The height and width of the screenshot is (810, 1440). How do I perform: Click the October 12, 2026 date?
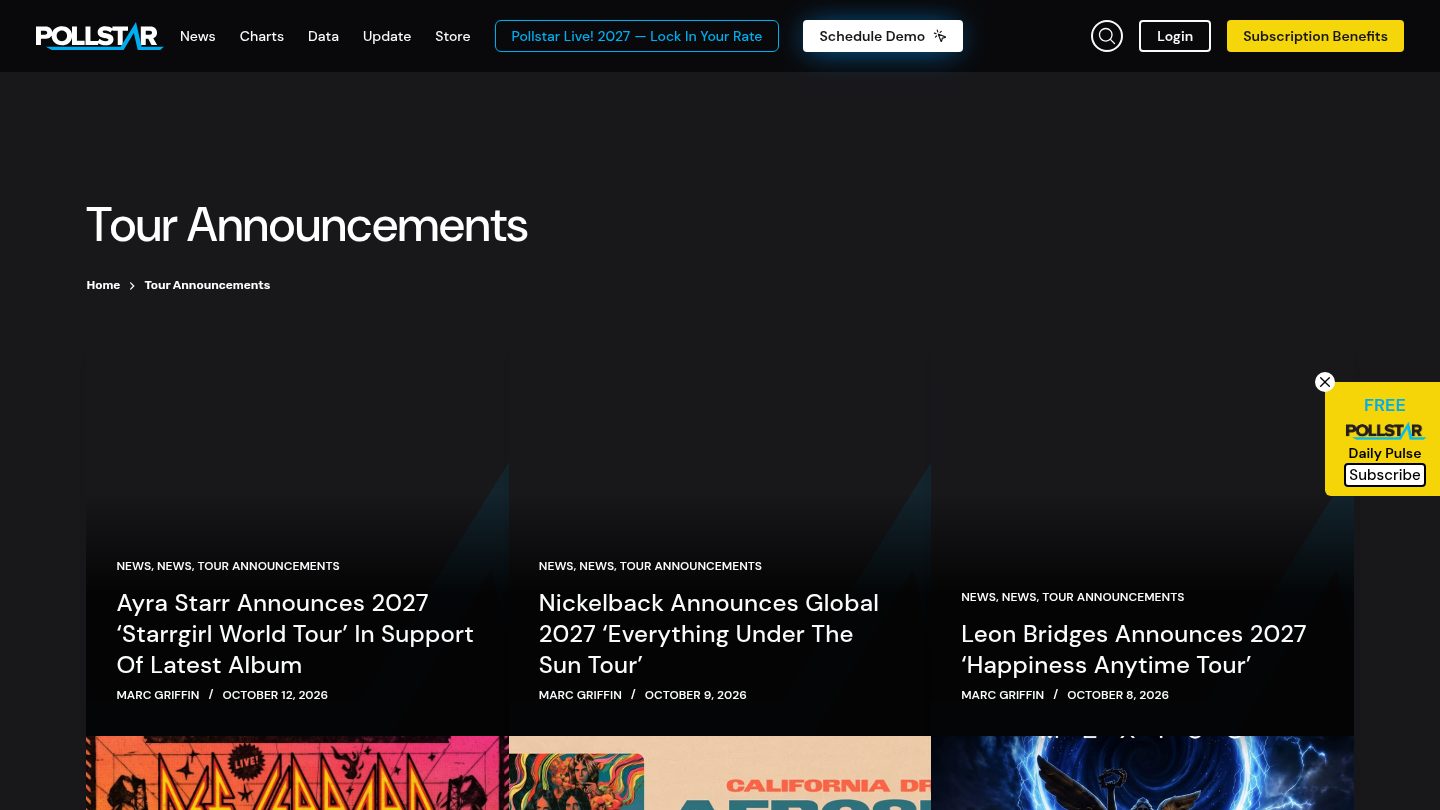275,695
